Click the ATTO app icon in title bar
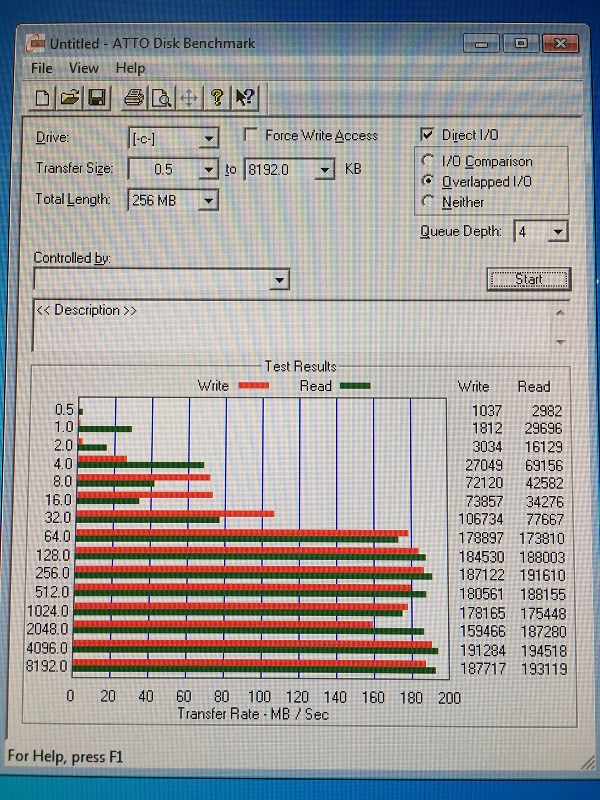The width and height of the screenshot is (600, 800). [x=36, y=43]
